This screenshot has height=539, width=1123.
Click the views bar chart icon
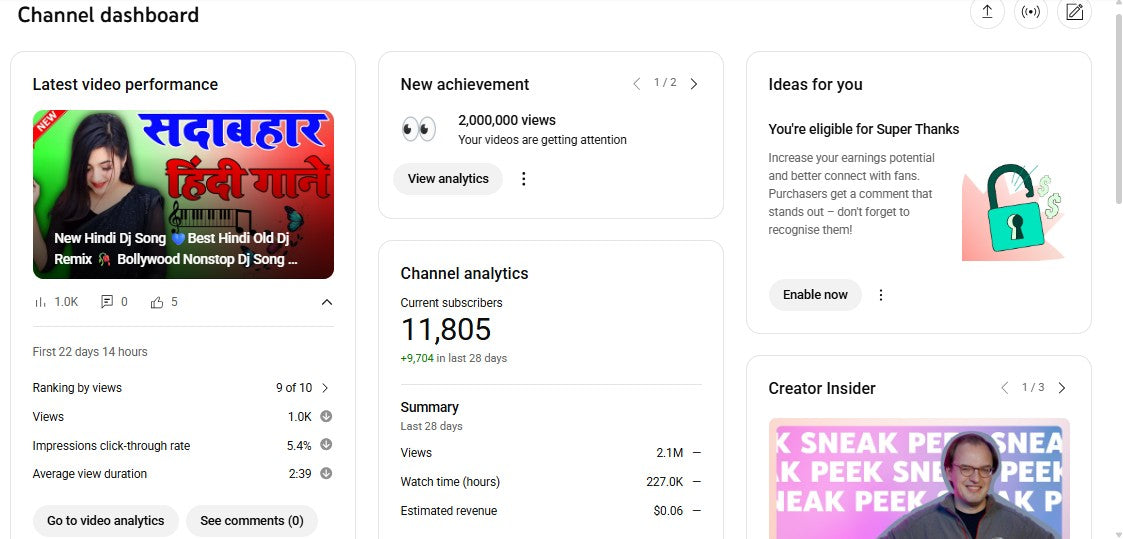tap(41, 302)
